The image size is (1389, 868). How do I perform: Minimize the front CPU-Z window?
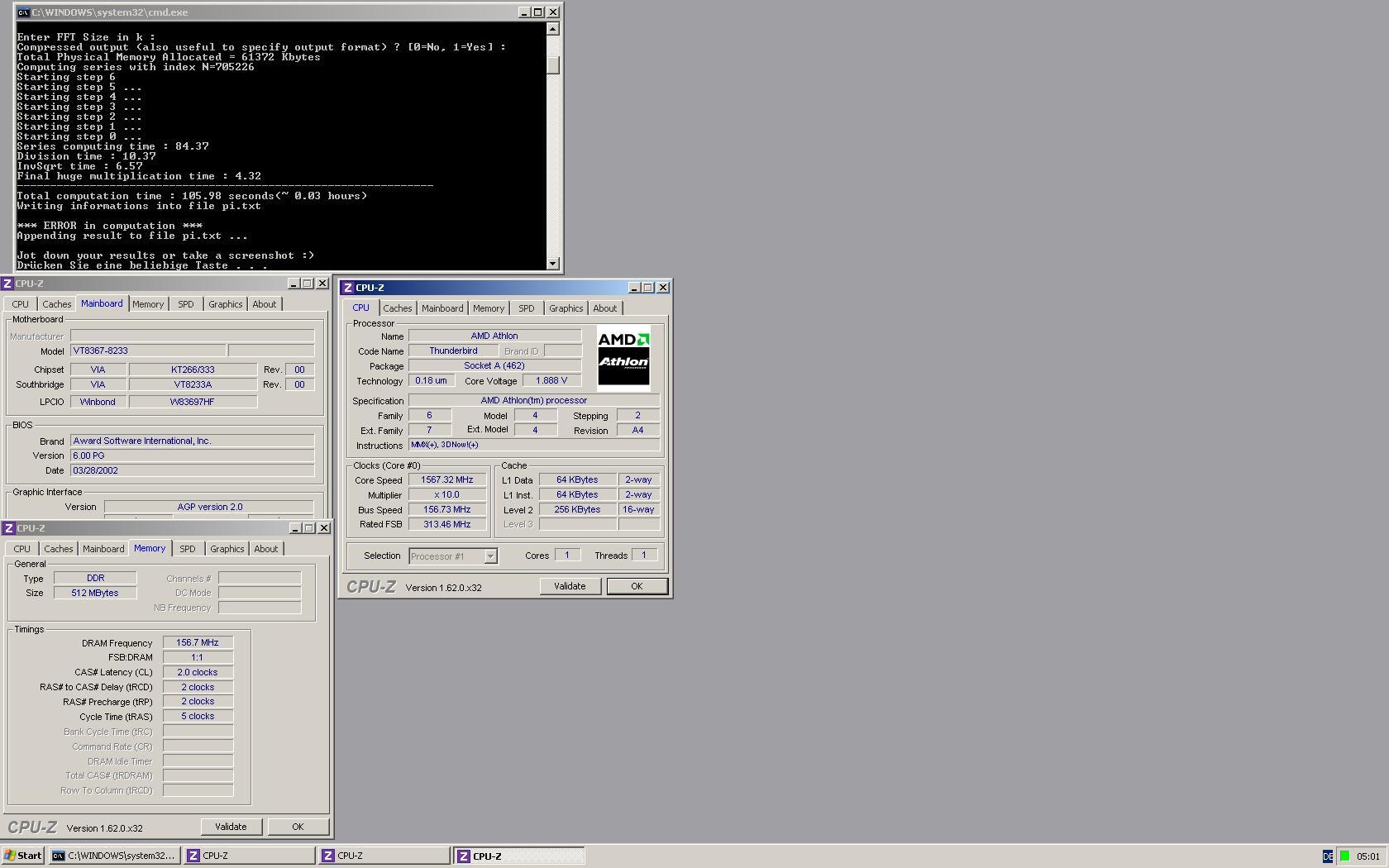pyautogui.click(x=634, y=288)
